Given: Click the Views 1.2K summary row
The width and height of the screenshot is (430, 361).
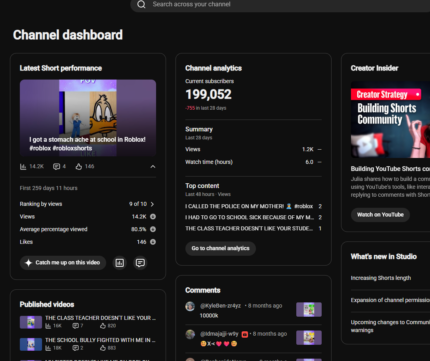Looking at the screenshot, I should point(253,149).
